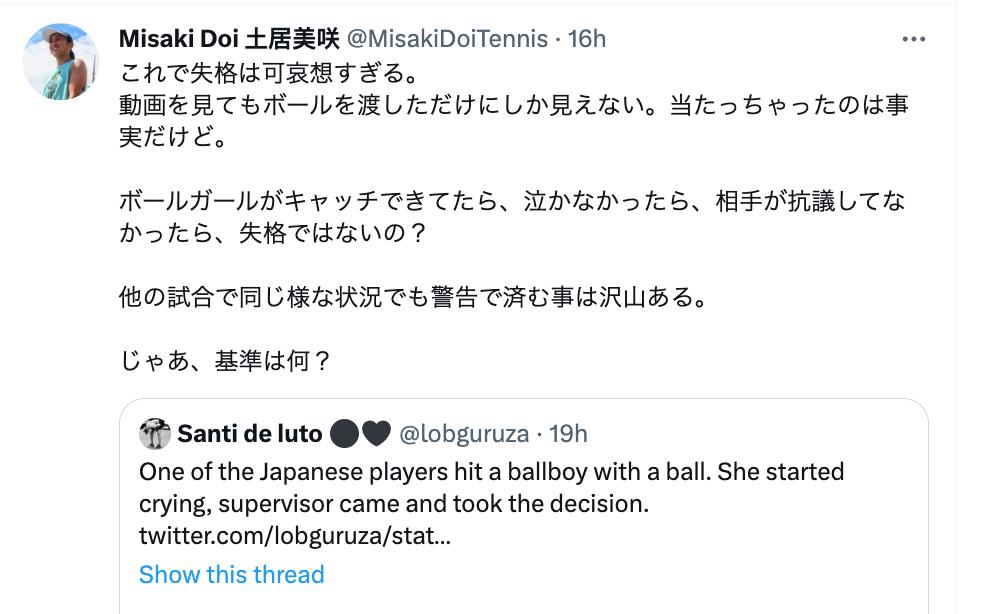Click Show this thread
This screenshot has width=996, height=614.
point(232,575)
